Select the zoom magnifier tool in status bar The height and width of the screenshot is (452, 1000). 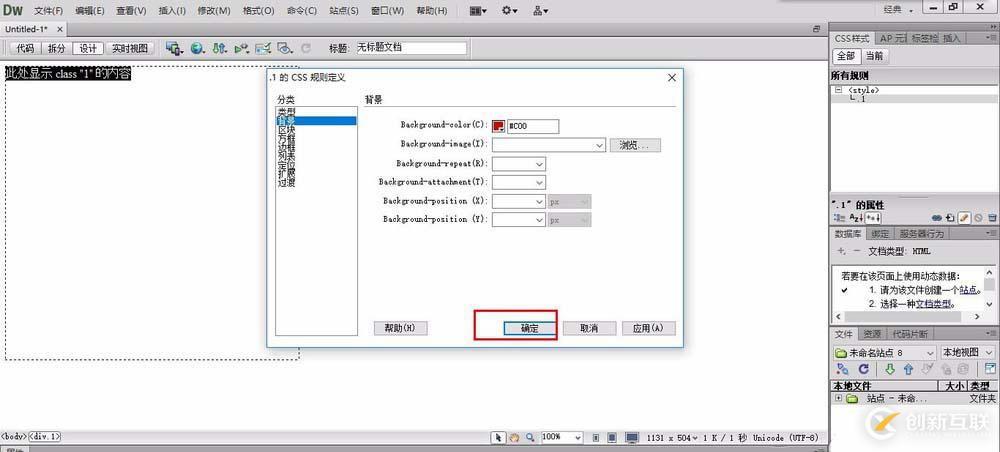coord(531,437)
